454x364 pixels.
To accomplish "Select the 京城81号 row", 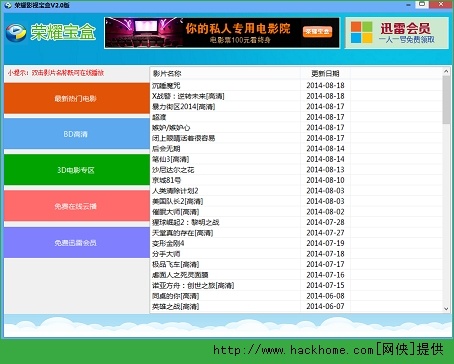I will pos(297,180).
